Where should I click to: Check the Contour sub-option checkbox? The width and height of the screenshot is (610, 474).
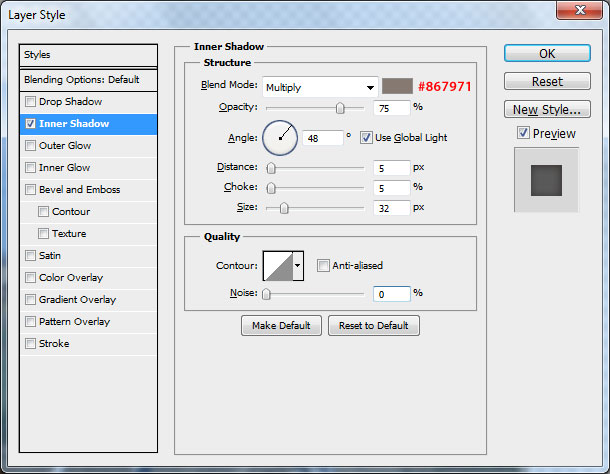point(43,212)
